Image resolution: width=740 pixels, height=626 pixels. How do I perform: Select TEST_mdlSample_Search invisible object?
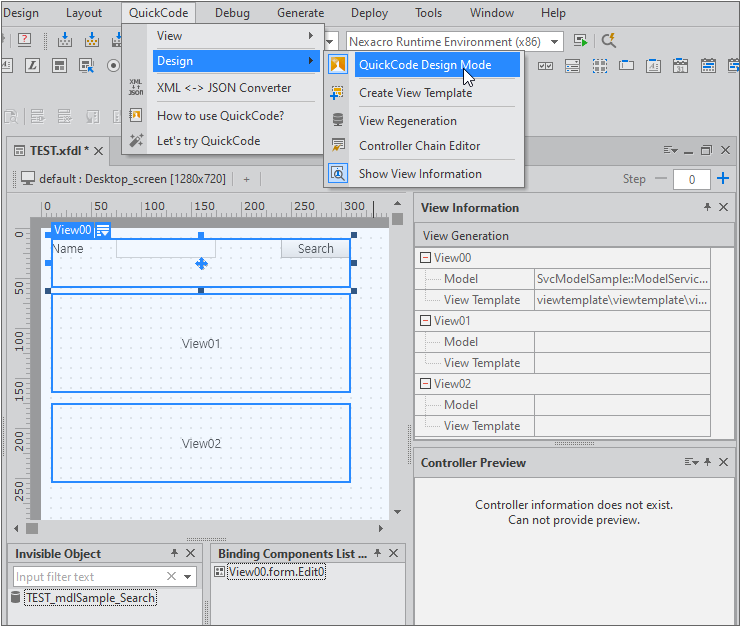click(x=90, y=598)
